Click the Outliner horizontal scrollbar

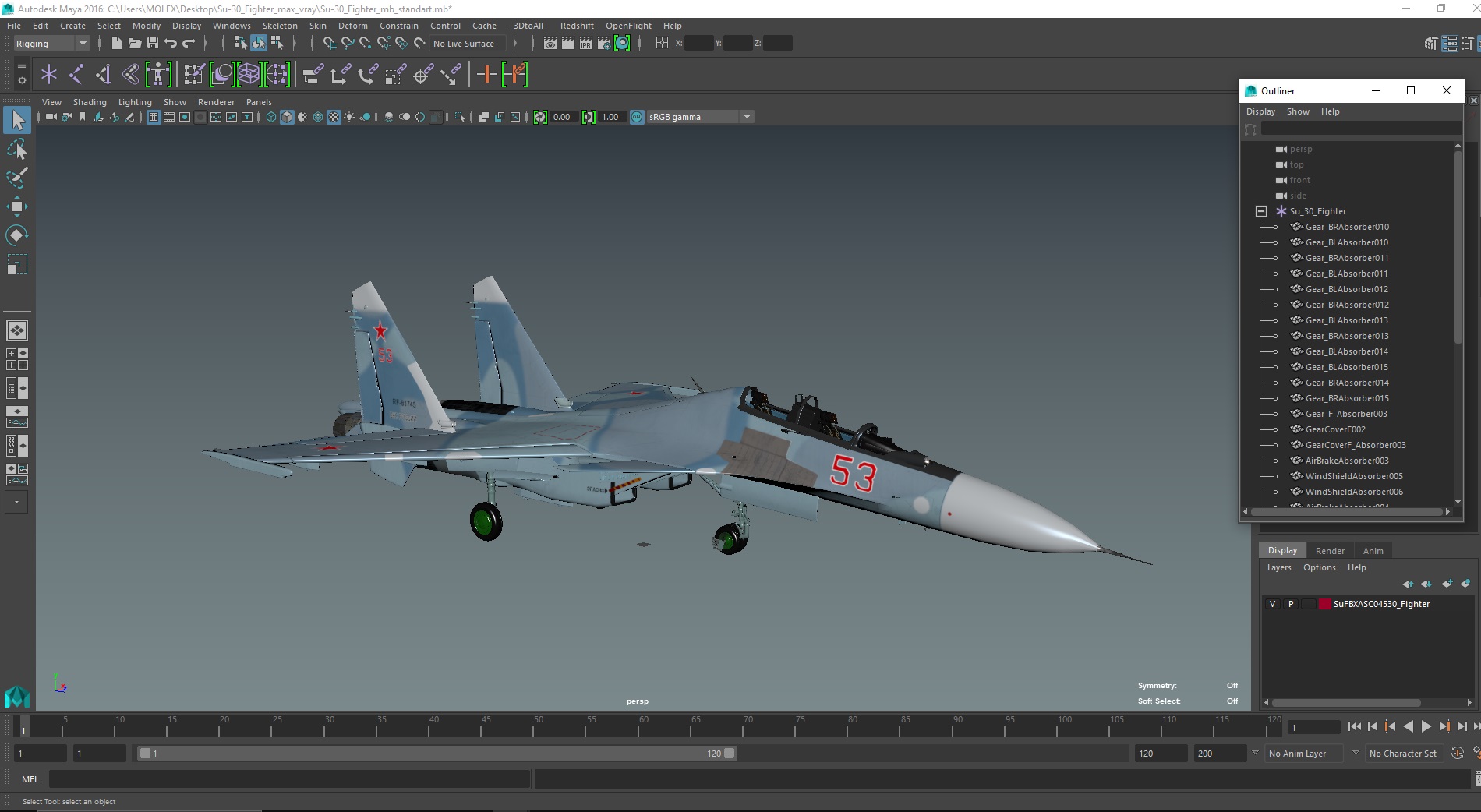coord(1346,512)
